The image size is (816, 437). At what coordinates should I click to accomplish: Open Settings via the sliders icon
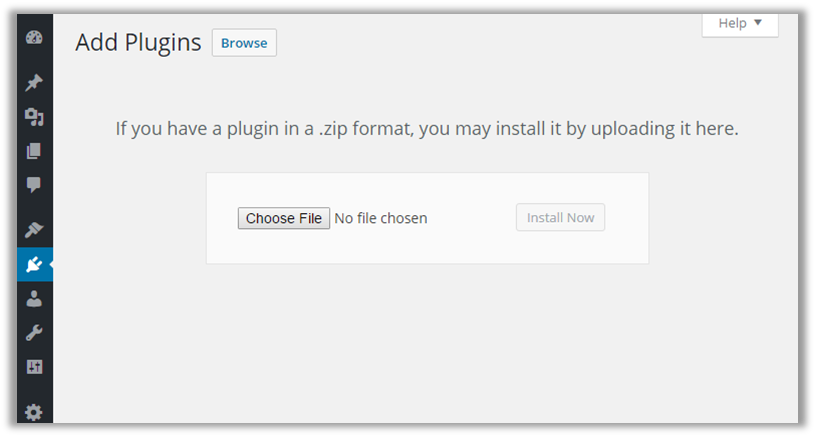point(34,366)
